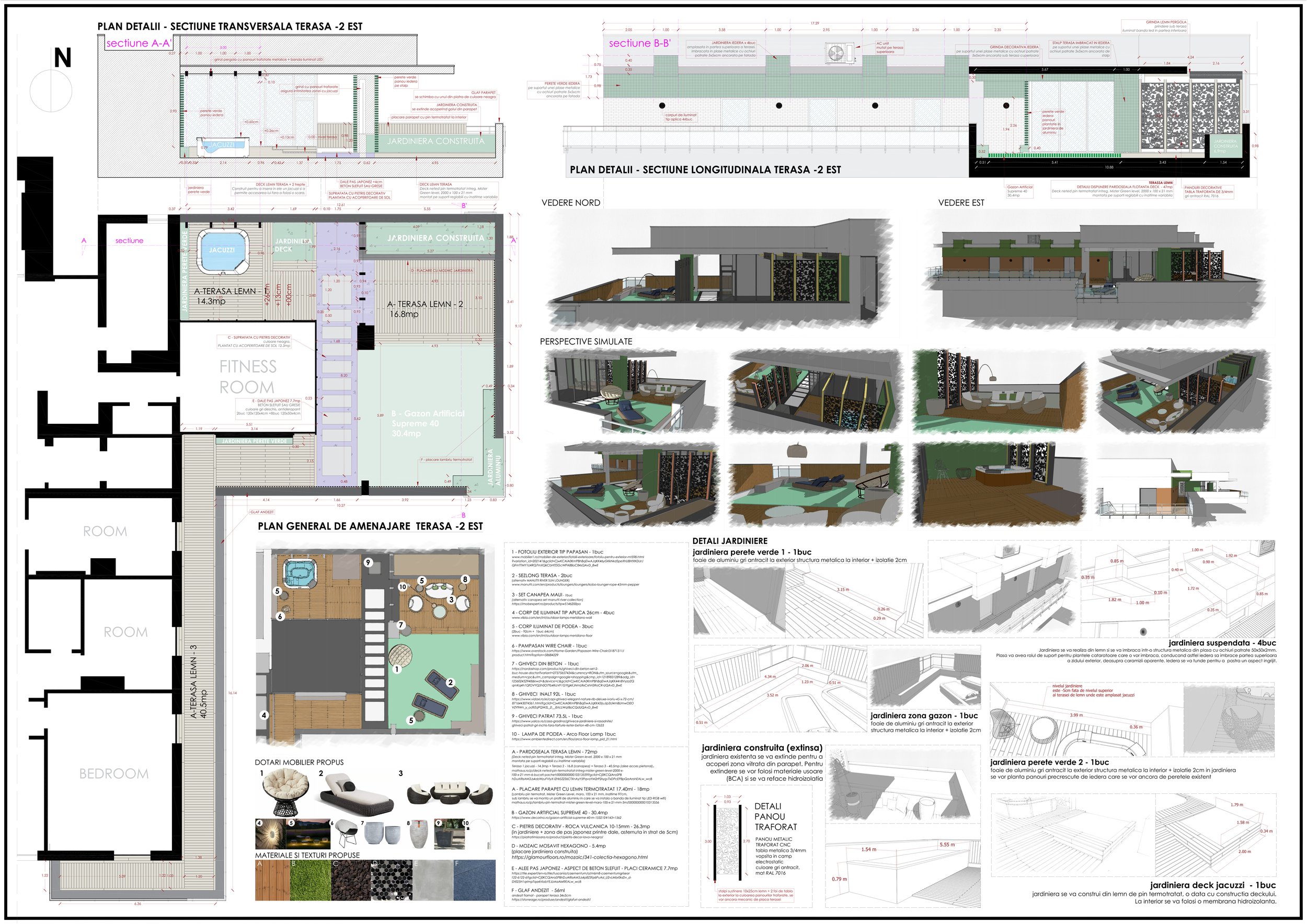
Task: Select marker 10 on the general furnishing plan
Action: [403, 586]
